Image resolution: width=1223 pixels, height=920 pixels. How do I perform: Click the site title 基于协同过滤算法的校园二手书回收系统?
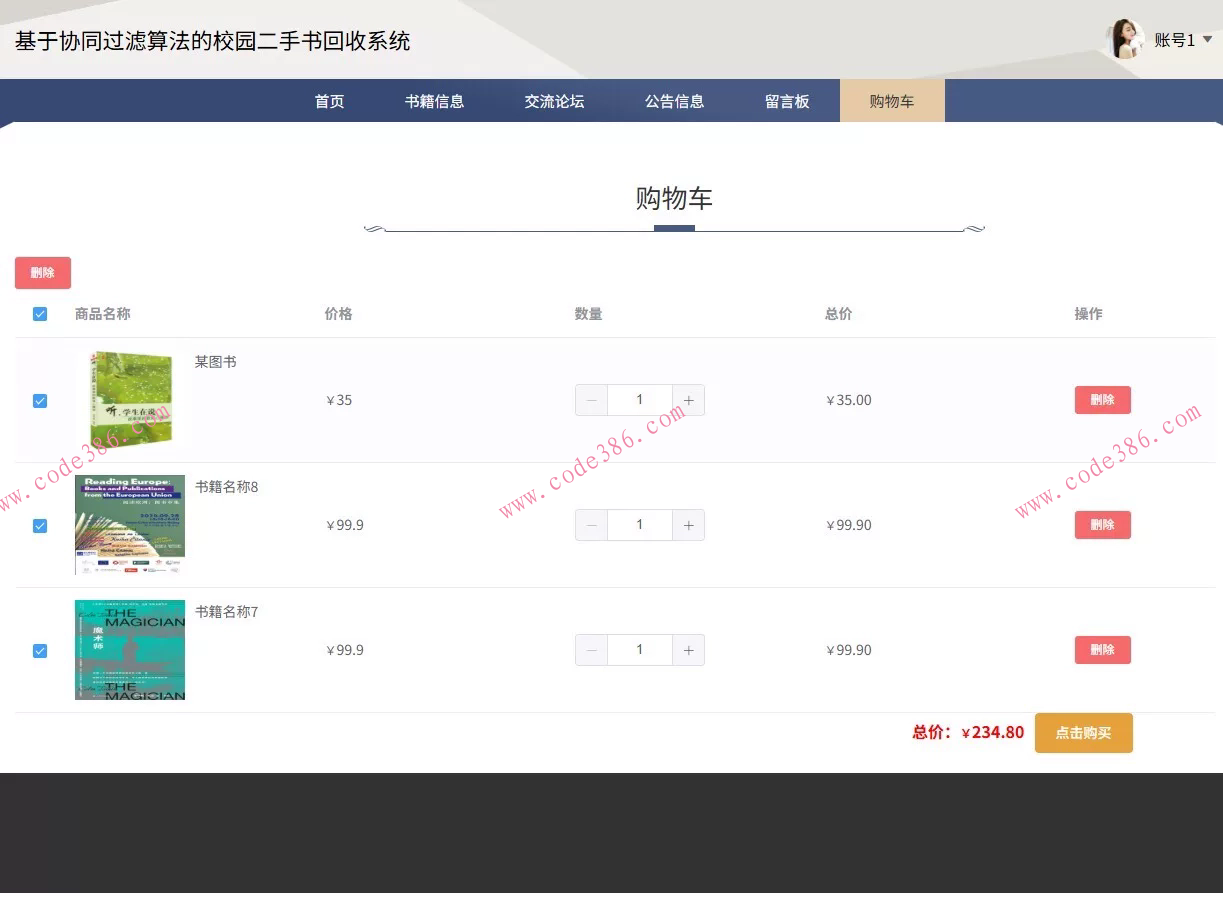click(212, 41)
